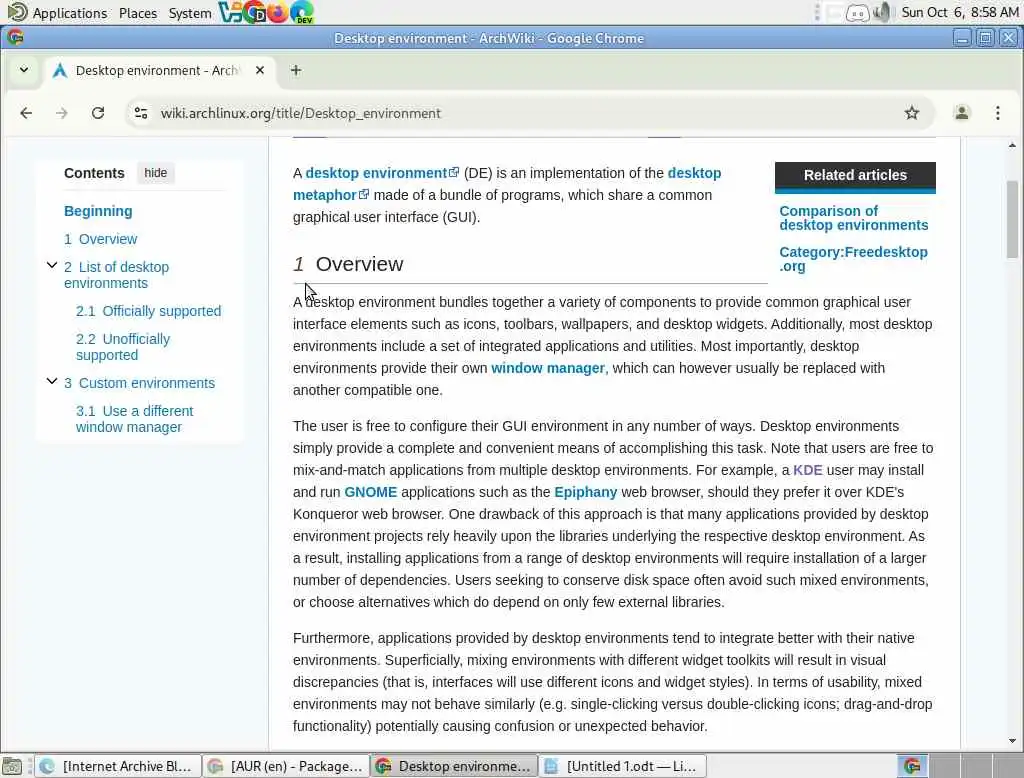The height and width of the screenshot is (778, 1024).
Task: Open the Places menu
Action: [138, 13]
